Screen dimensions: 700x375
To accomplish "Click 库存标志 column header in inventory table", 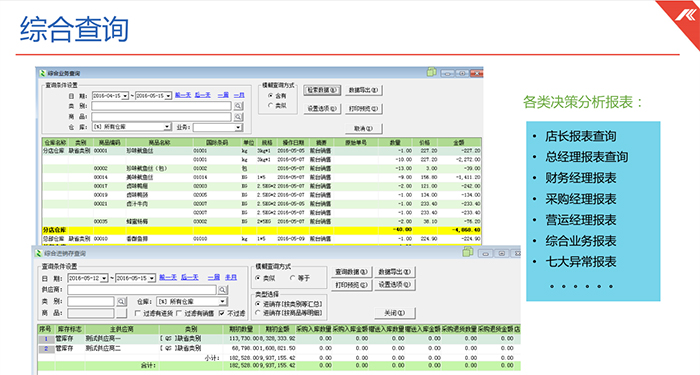I will pos(69,329).
